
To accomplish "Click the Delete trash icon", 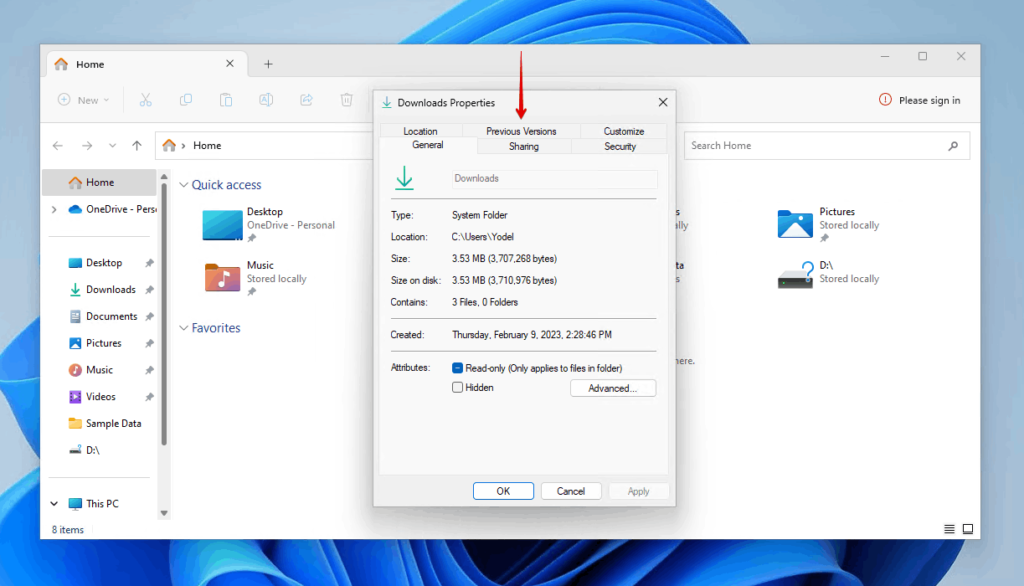I will [346, 100].
